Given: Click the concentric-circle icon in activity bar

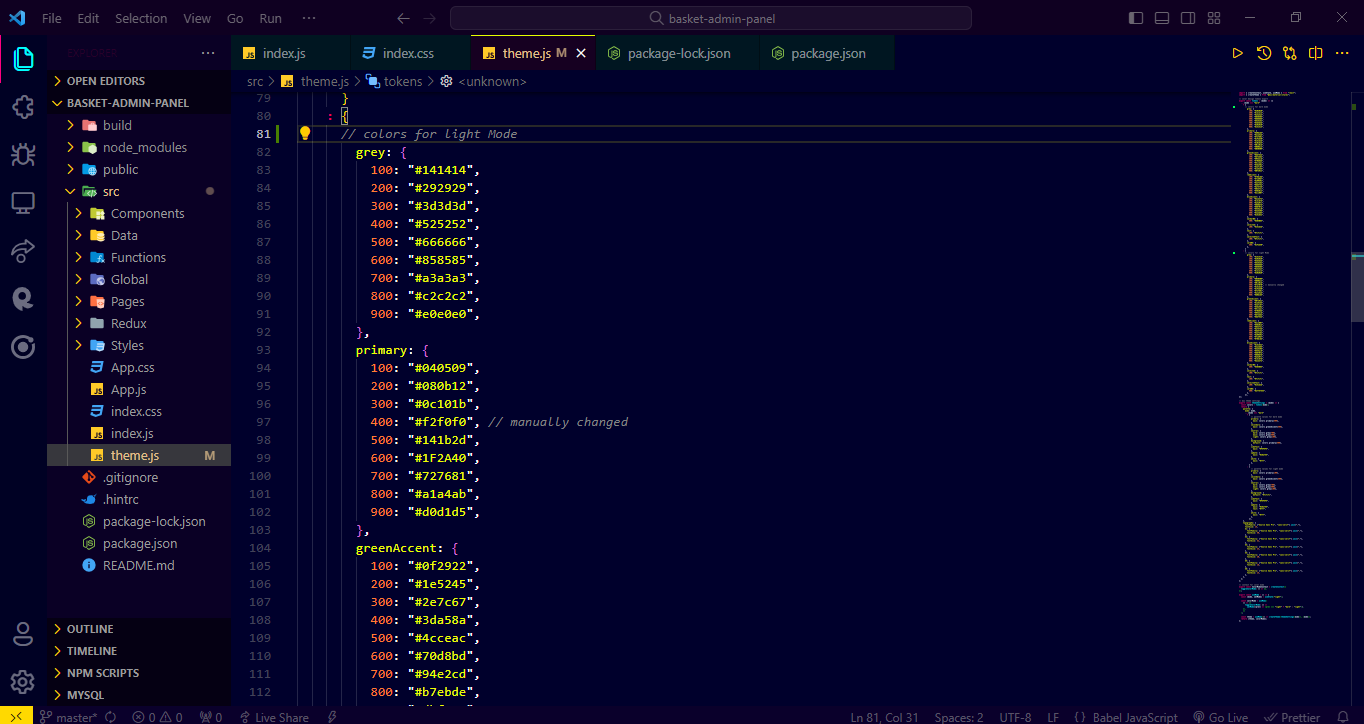Looking at the screenshot, I should pos(23,347).
